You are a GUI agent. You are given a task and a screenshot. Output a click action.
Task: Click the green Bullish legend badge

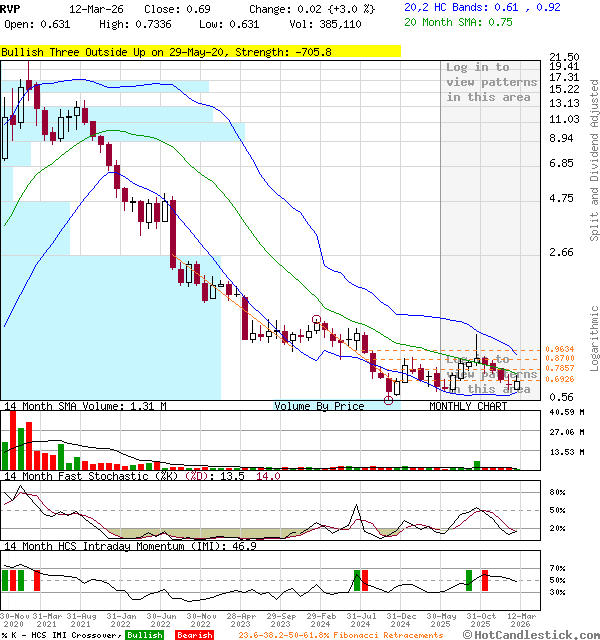(x=144, y=635)
